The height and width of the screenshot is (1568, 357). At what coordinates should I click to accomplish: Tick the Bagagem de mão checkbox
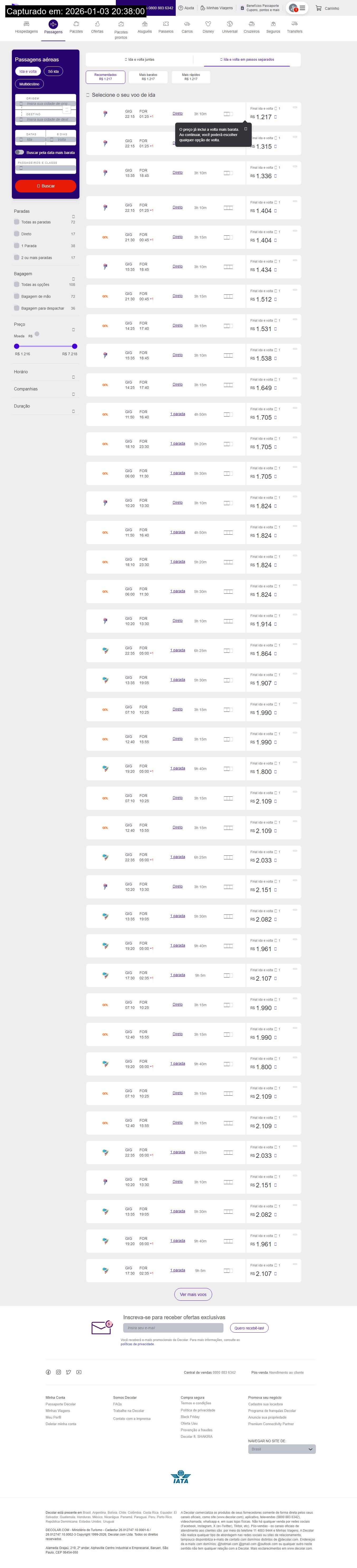point(16,296)
